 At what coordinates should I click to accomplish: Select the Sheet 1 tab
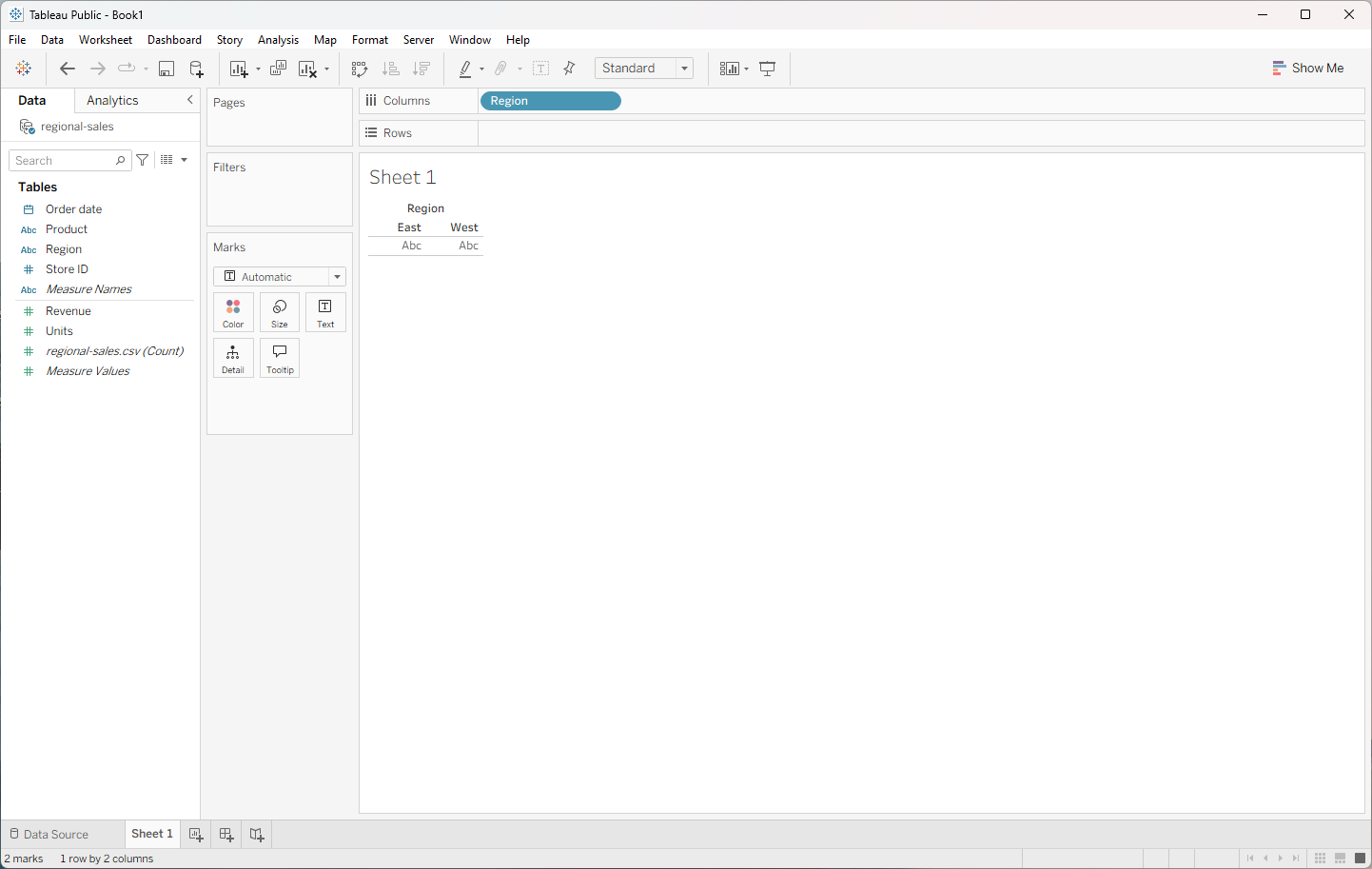pyautogui.click(x=152, y=834)
